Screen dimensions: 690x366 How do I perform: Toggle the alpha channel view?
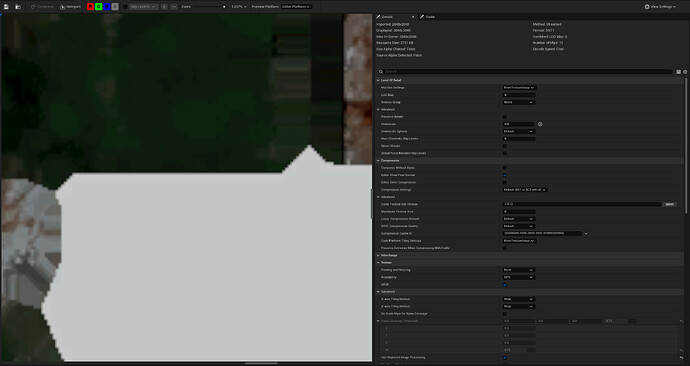115,7
